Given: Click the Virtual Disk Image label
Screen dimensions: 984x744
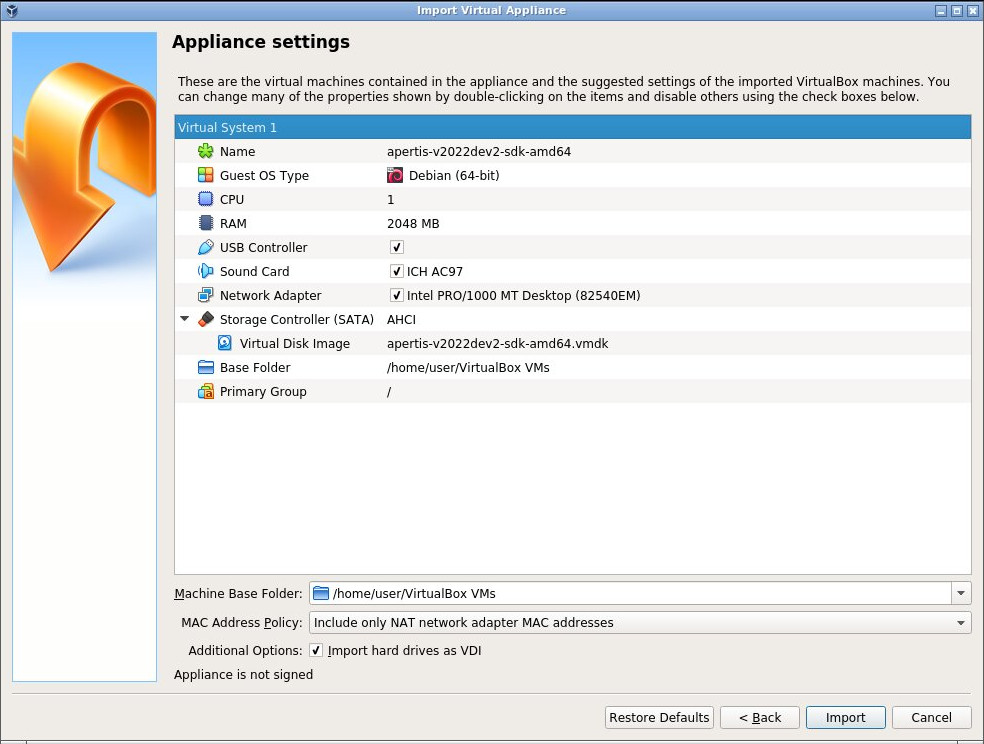Looking at the screenshot, I should coord(294,344).
